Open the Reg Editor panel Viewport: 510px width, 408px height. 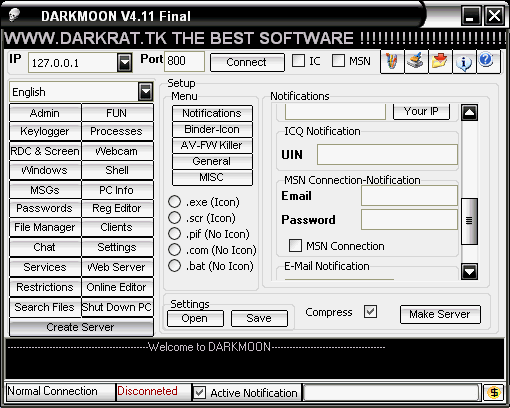117,208
